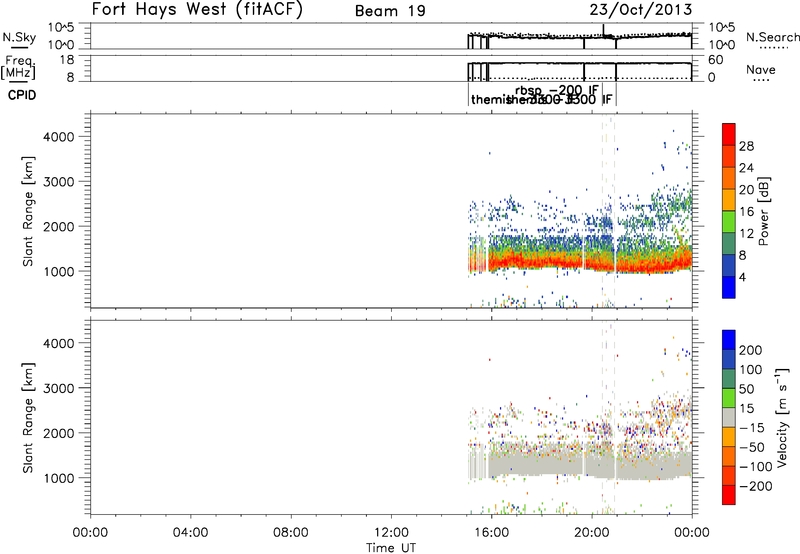Click the 'Power [dB]' colorbar label
The width and height of the screenshot is (800, 554).
point(764,211)
